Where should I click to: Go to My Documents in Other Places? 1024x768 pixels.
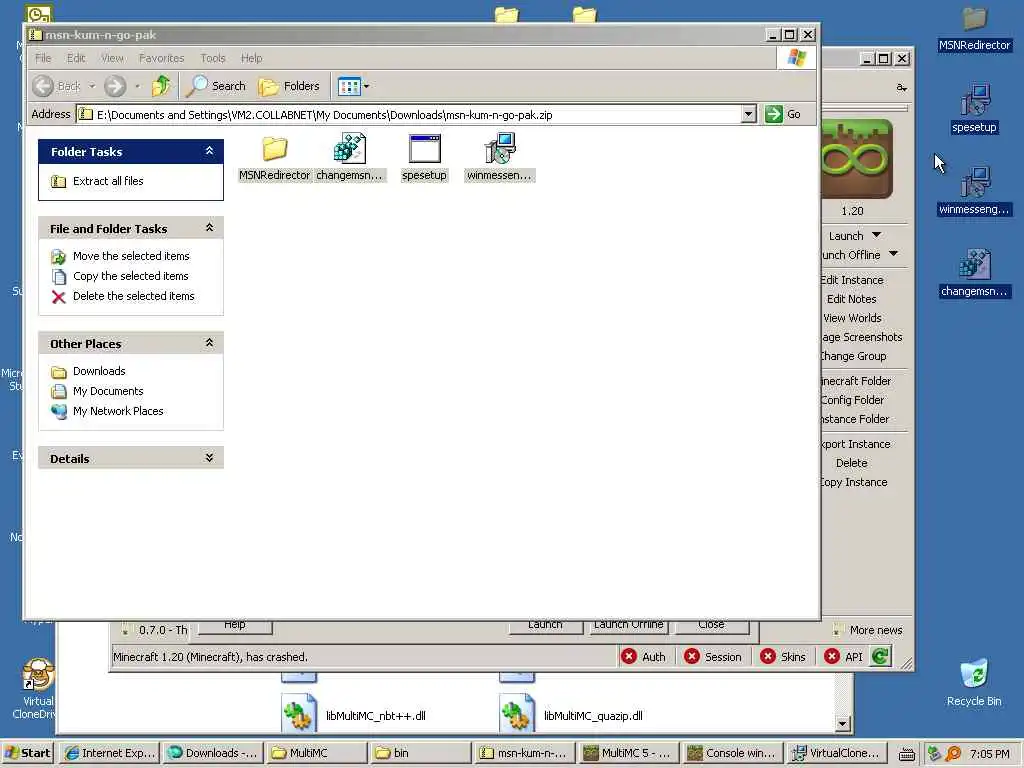tap(108, 391)
